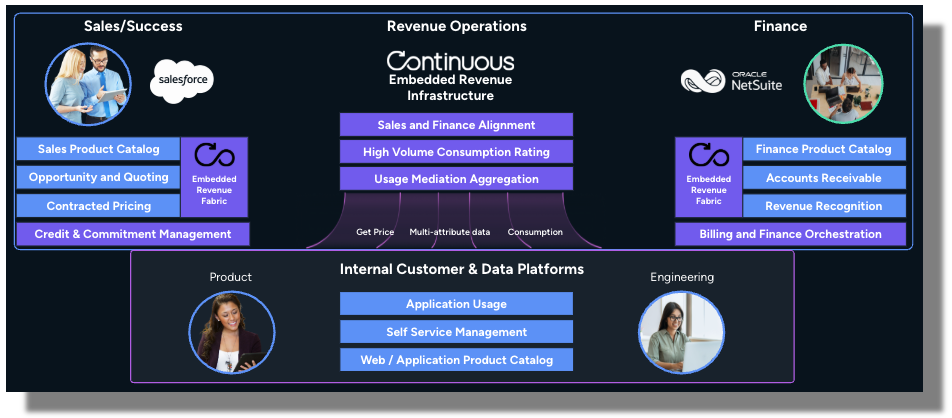Image resolution: width=952 pixels, height=418 pixels.
Task: Select the Self Service Management box
Action: 456,332
